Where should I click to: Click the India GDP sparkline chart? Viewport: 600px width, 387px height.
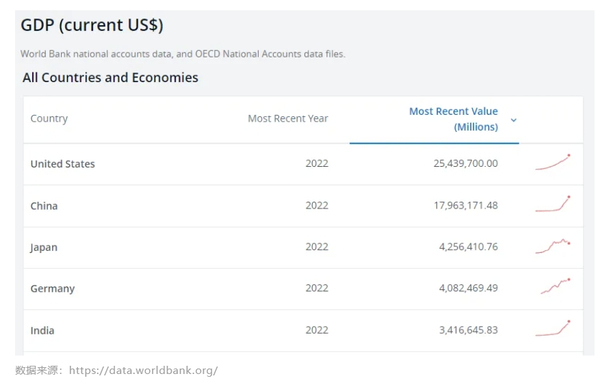(553, 328)
